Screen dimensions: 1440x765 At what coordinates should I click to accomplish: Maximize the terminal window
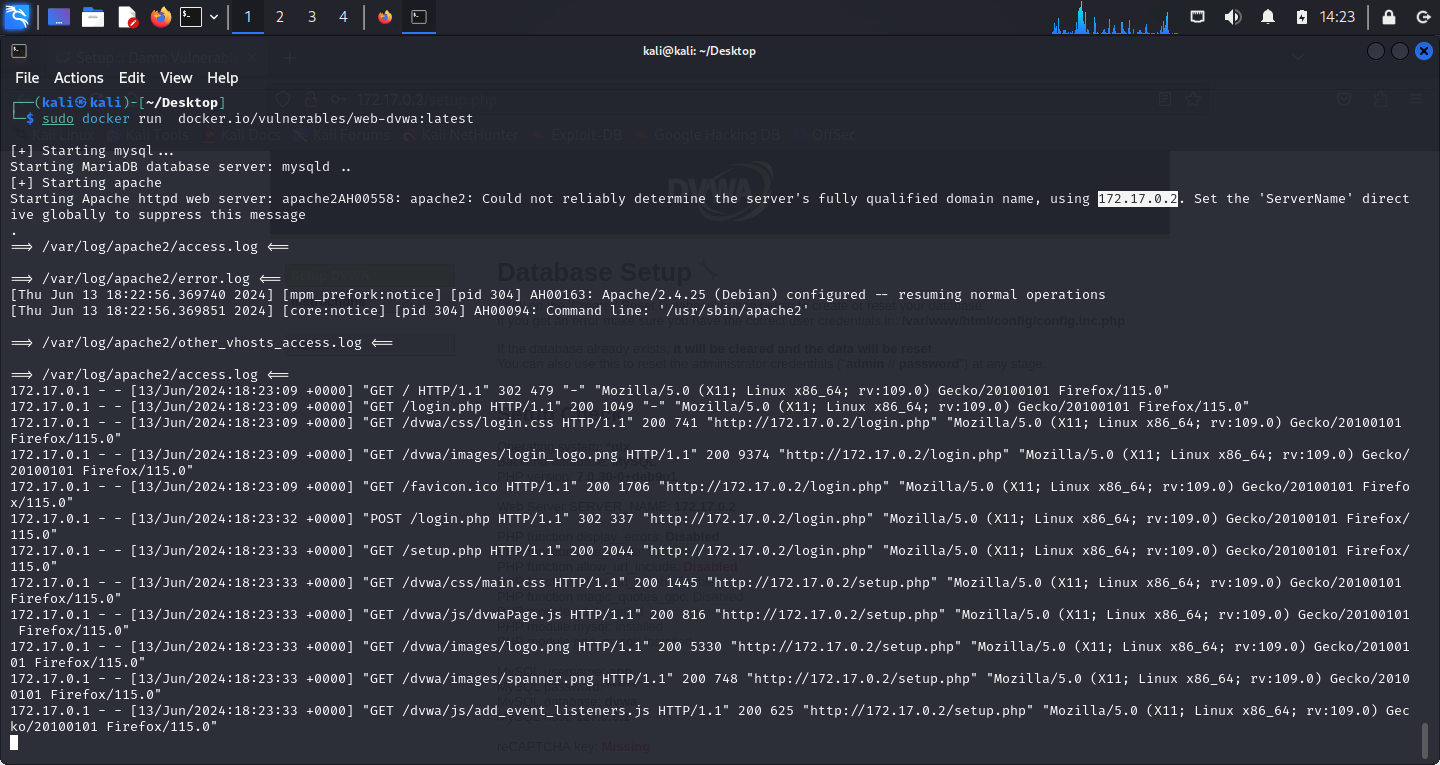1400,51
